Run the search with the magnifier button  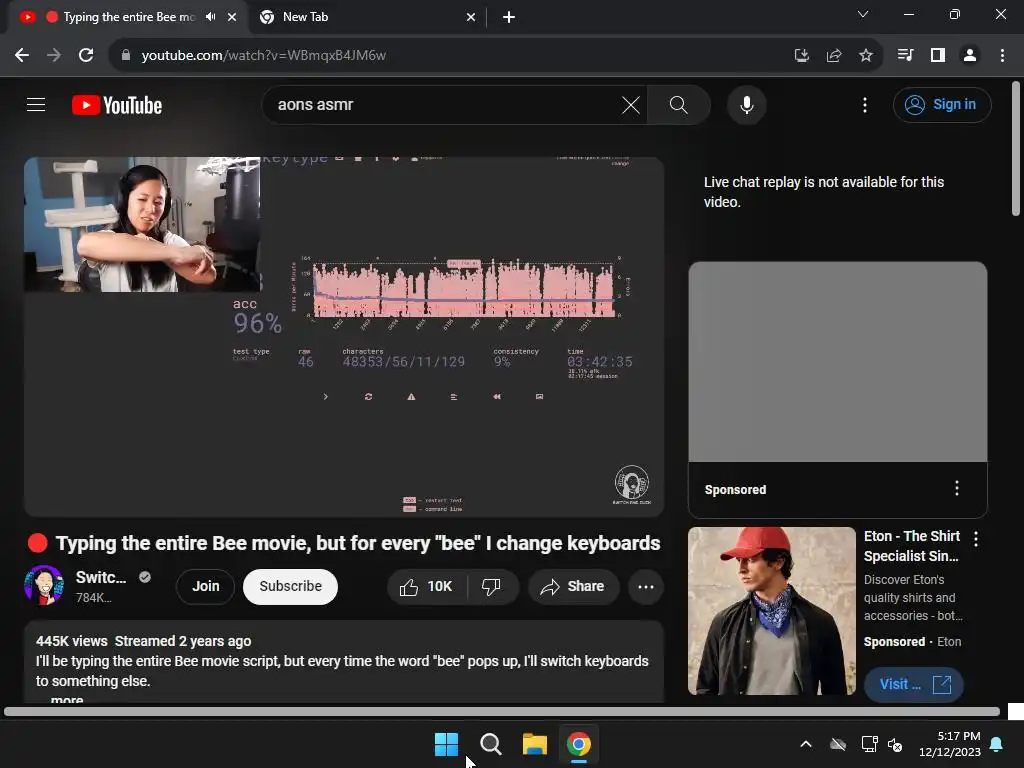tap(679, 104)
